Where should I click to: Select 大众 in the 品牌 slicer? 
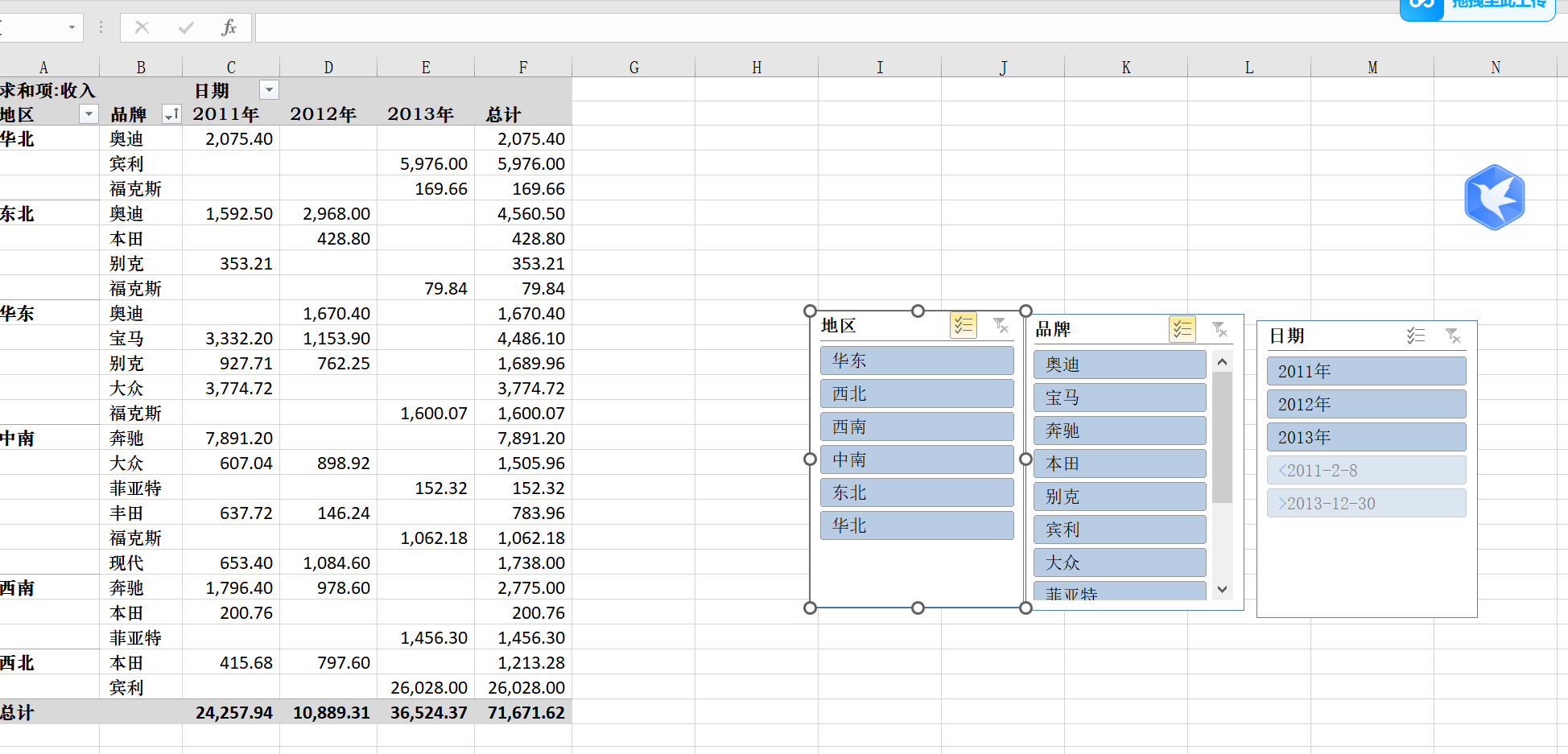coord(1120,562)
